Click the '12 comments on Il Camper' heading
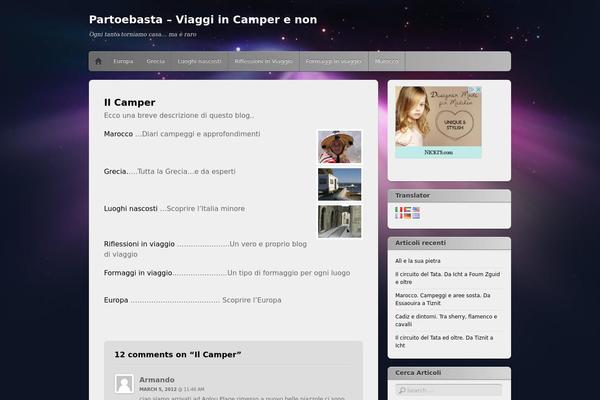 pyautogui.click(x=178, y=355)
